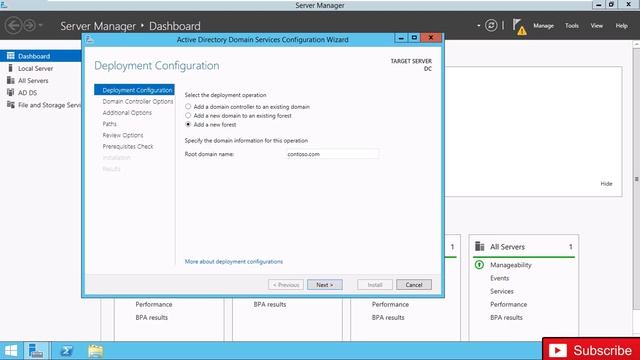640x360 pixels.
Task: Go to Review Options wizard step
Action: click(123, 135)
